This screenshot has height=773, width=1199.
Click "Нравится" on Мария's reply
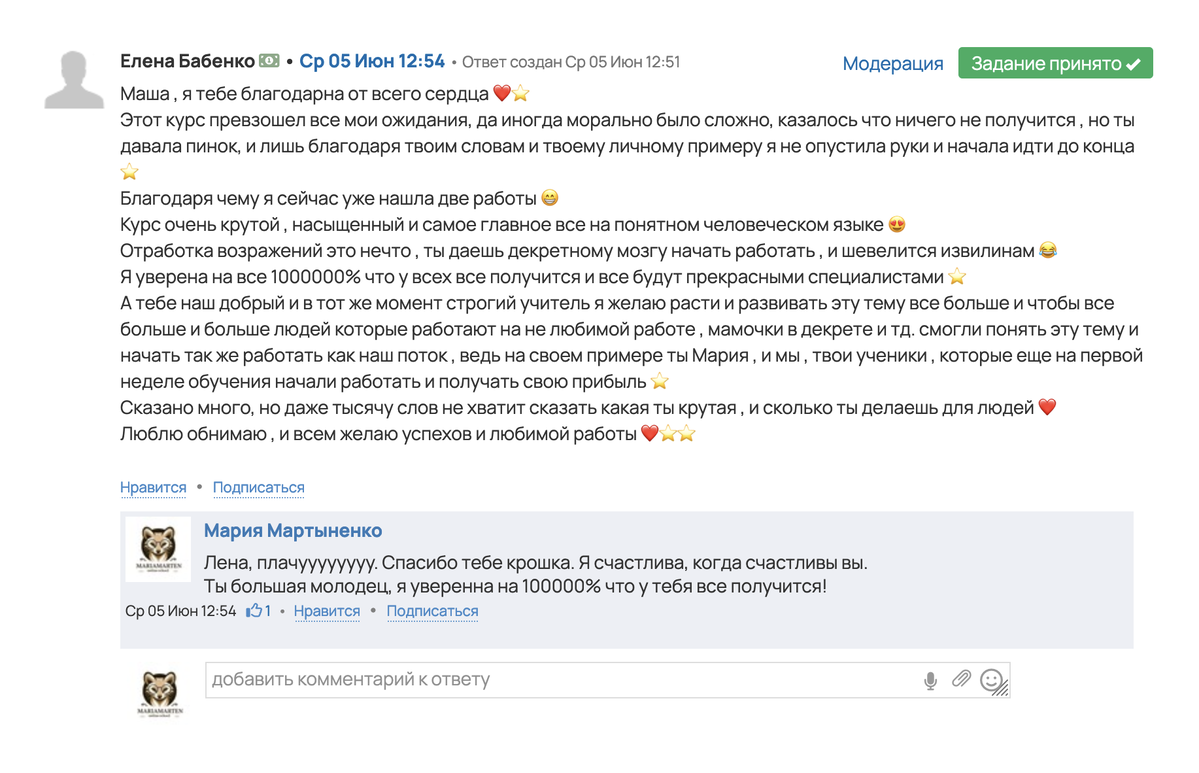click(x=327, y=611)
